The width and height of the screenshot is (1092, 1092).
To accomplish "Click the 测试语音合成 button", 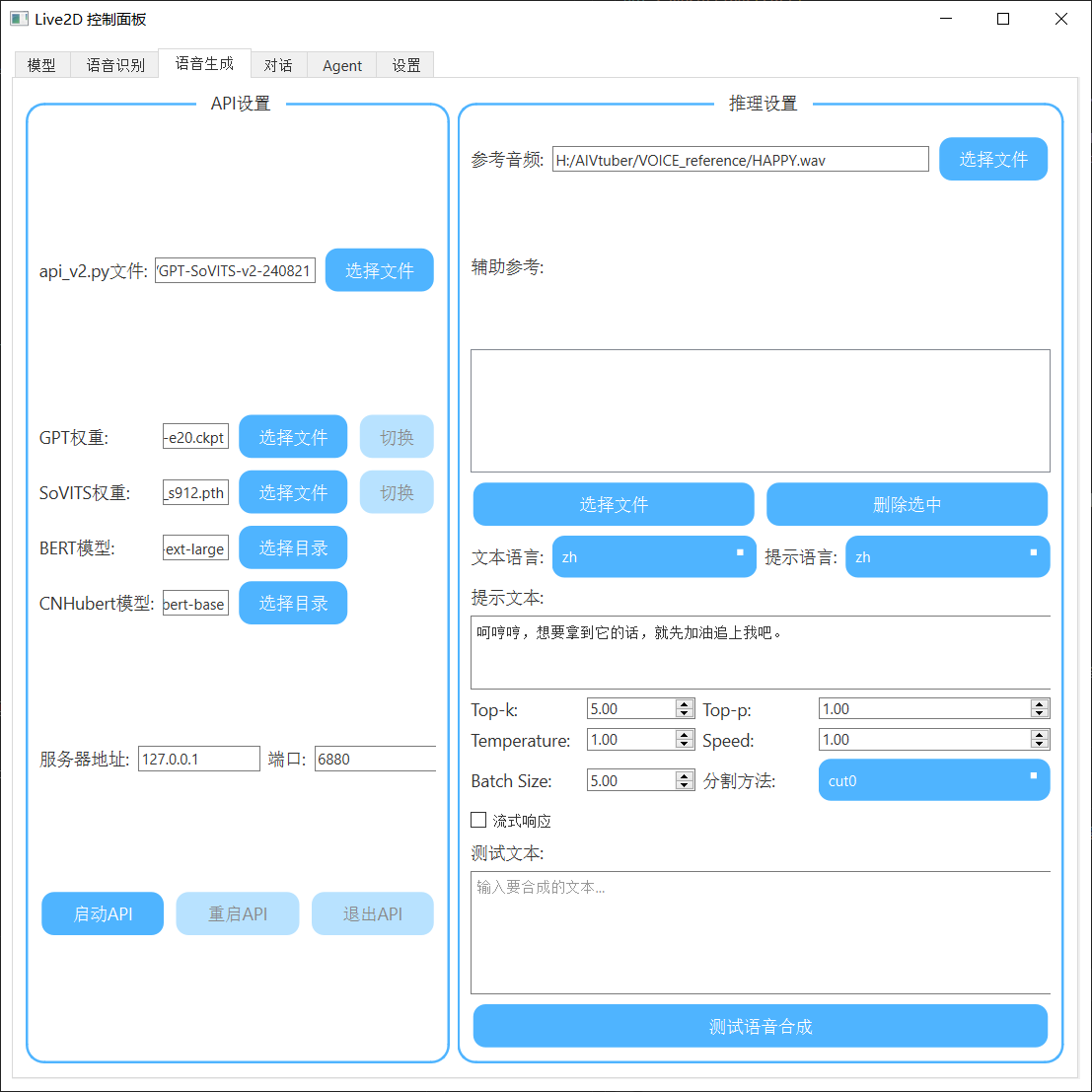I will coord(760,1026).
